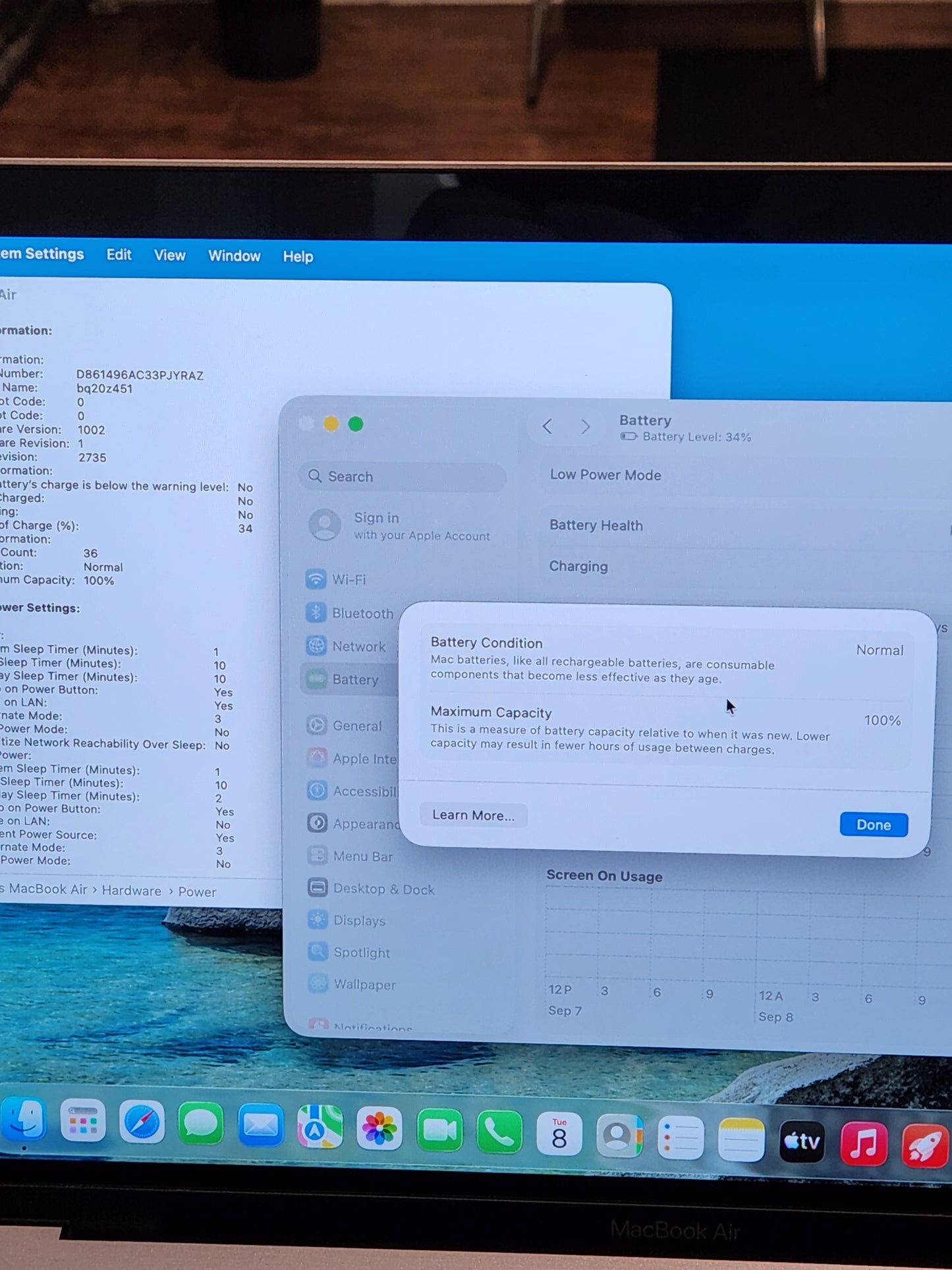
Task: Click serial value D861496AC33PJYRAZ
Action: pos(140,375)
